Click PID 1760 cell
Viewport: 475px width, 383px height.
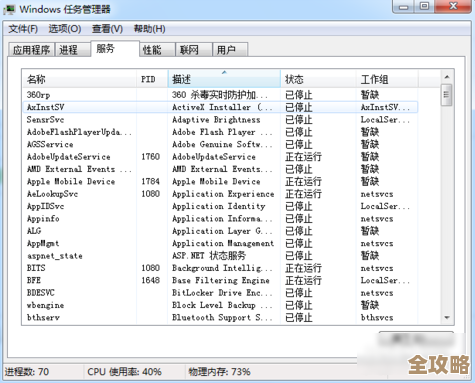point(150,157)
